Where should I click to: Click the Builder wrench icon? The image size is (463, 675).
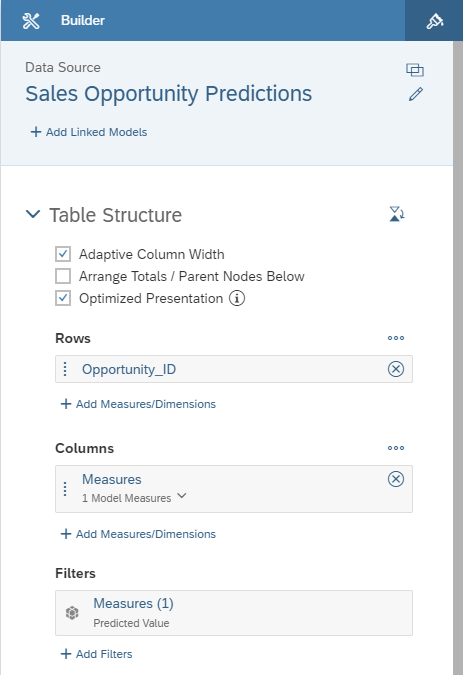(x=31, y=21)
